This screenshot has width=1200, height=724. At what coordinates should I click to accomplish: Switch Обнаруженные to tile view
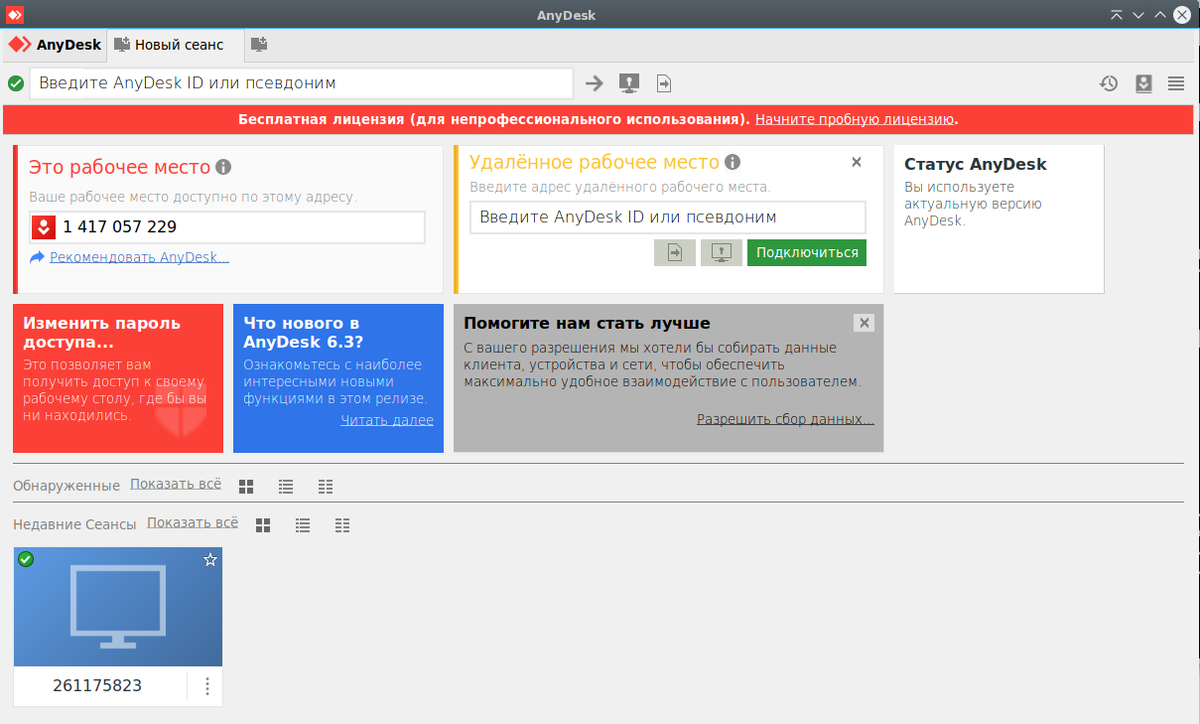click(246, 487)
